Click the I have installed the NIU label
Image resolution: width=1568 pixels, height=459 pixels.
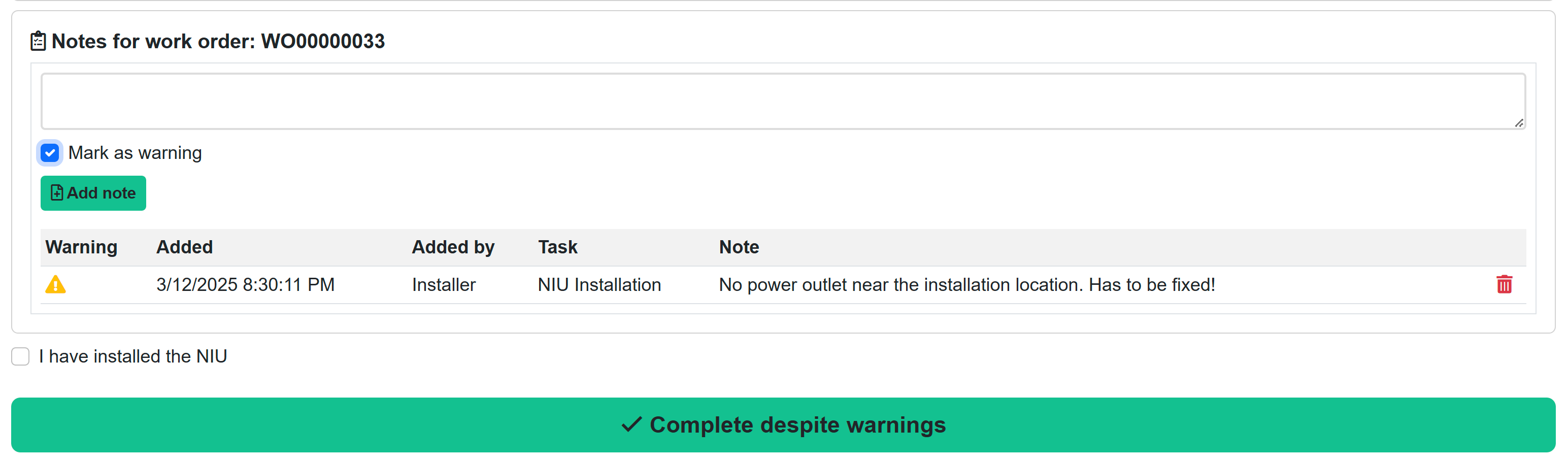coord(132,356)
